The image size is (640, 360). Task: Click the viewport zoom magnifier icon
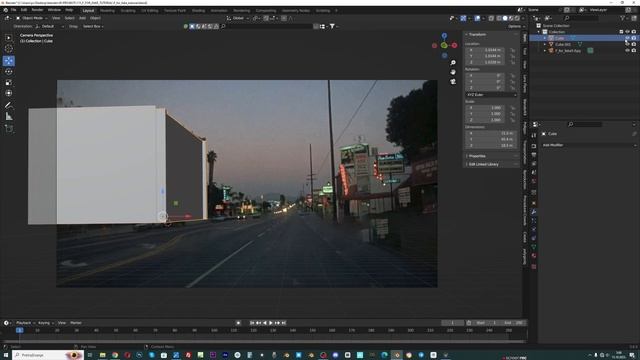[x=453, y=63]
